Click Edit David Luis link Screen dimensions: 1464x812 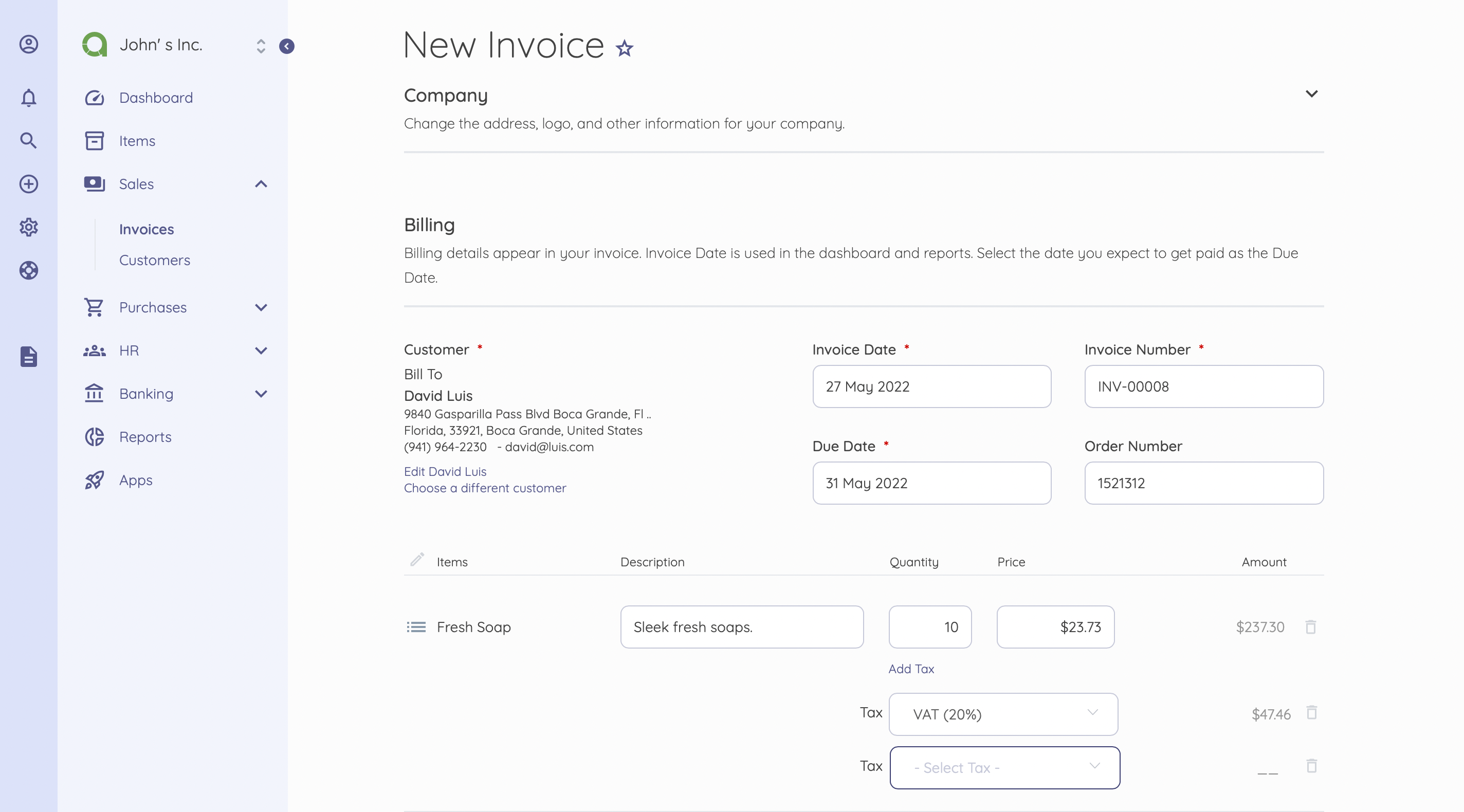tap(445, 471)
